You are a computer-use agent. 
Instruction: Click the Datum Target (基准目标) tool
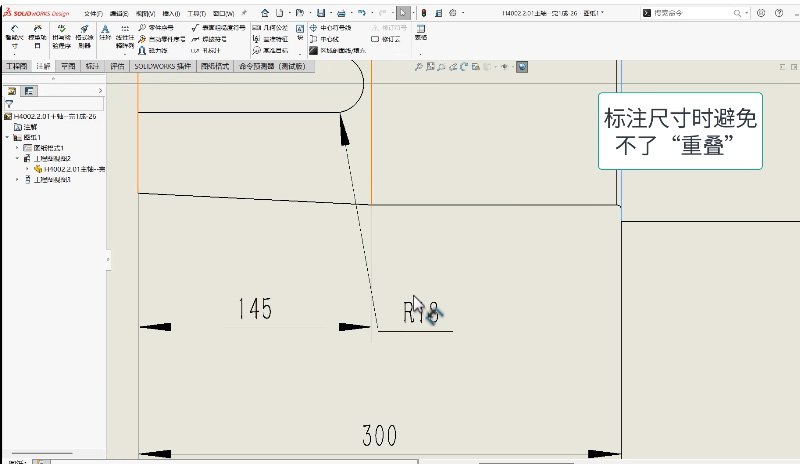click(x=270, y=51)
